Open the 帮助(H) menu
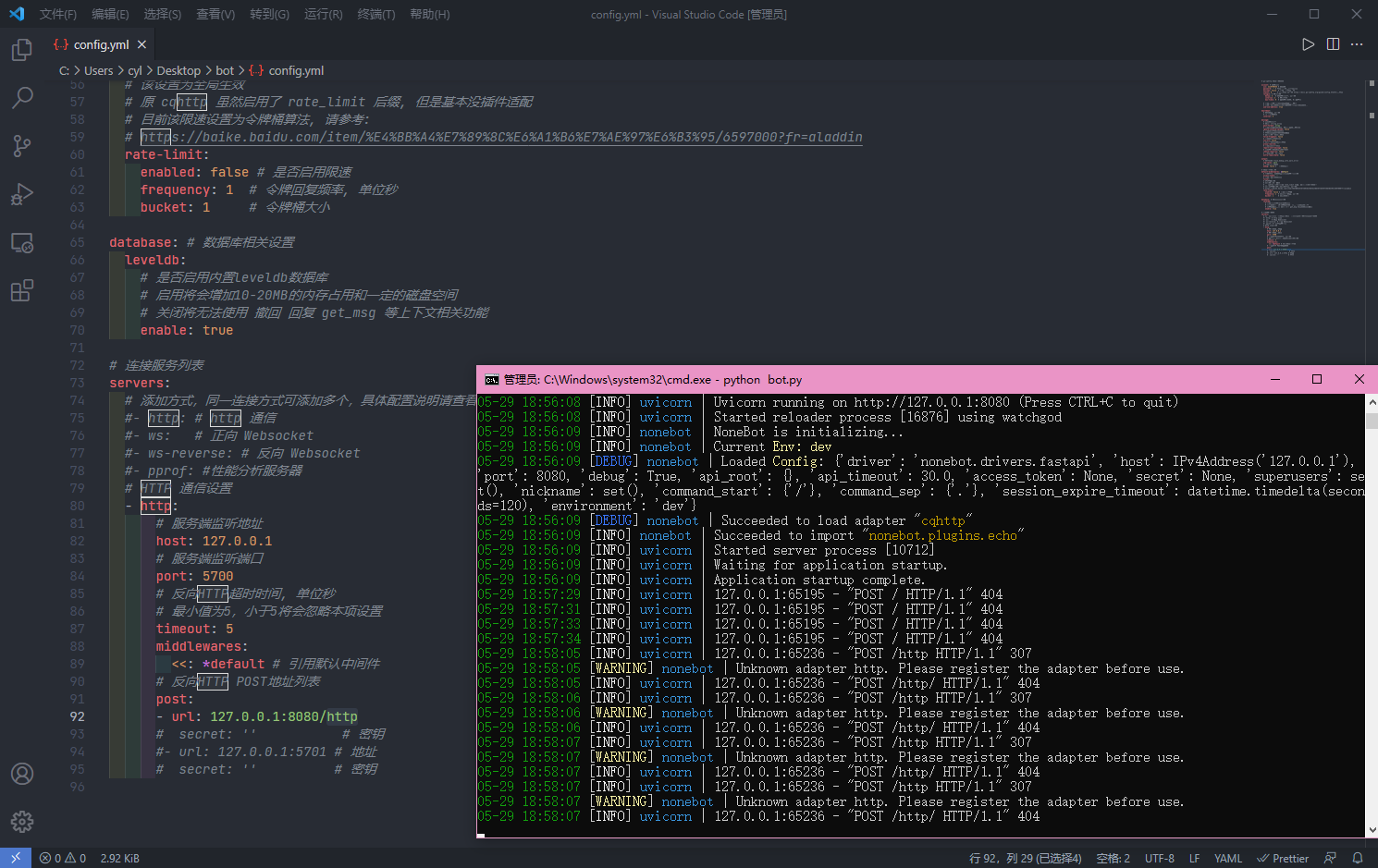The width and height of the screenshot is (1378, 868). pyautogui.click(x=430, y=14)
